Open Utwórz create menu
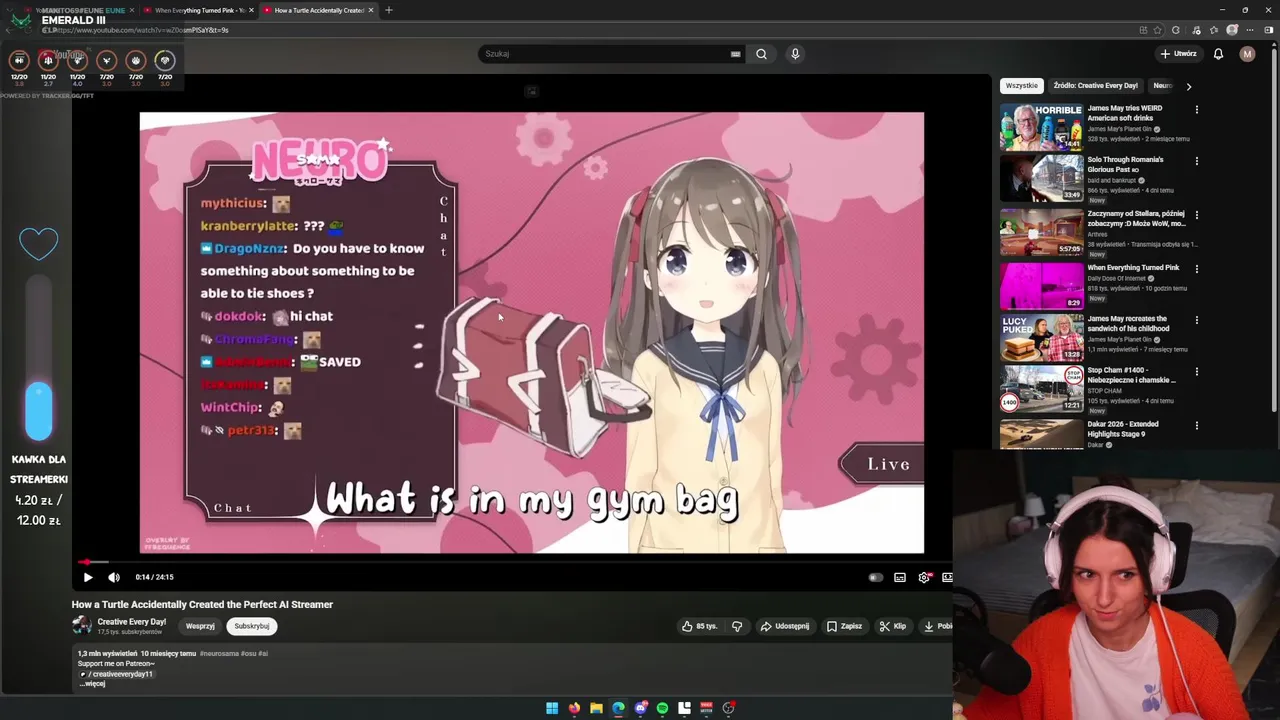 (x=1178, y=54)
